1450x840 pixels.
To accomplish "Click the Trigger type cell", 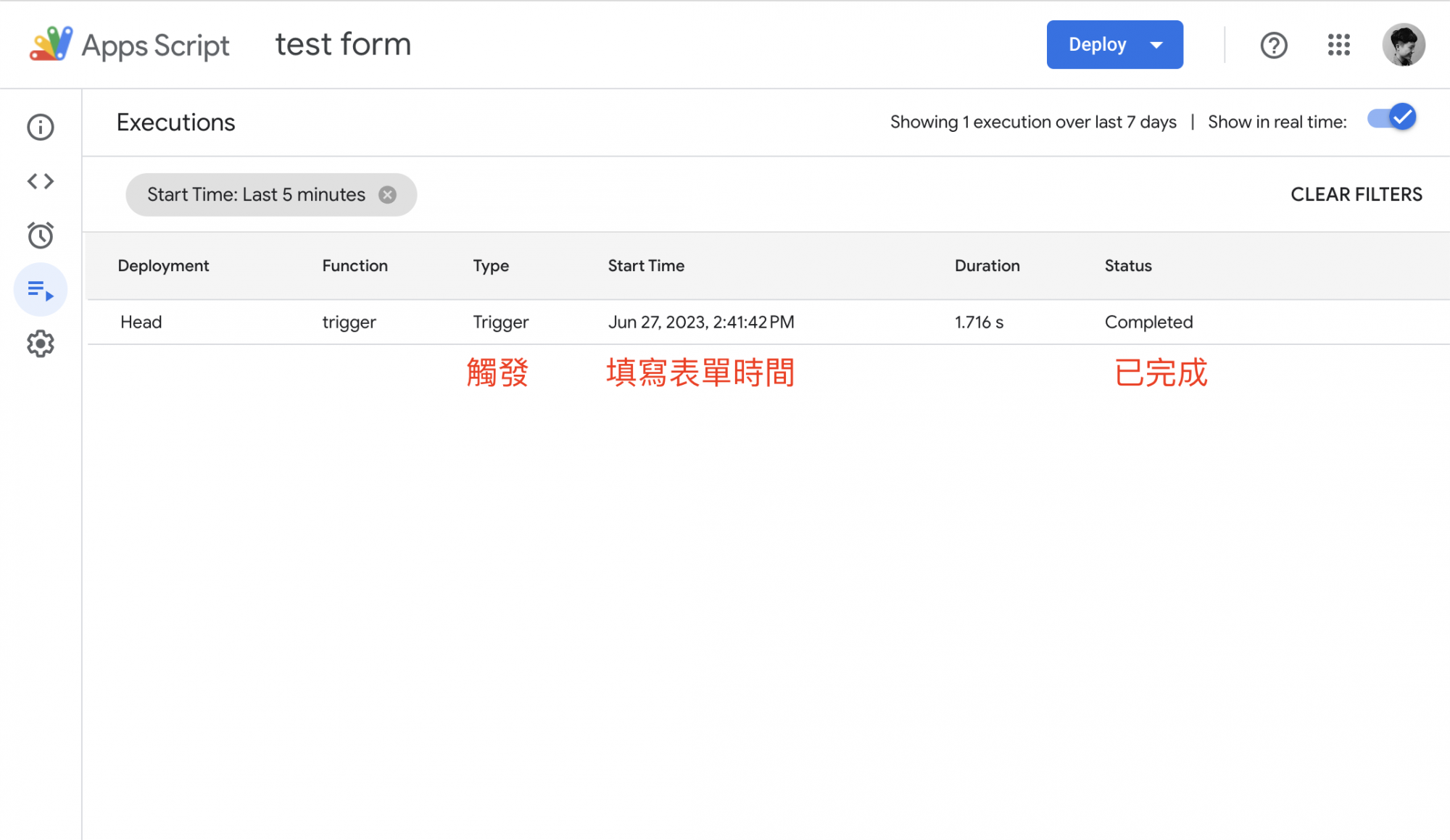I will (501, 323).
